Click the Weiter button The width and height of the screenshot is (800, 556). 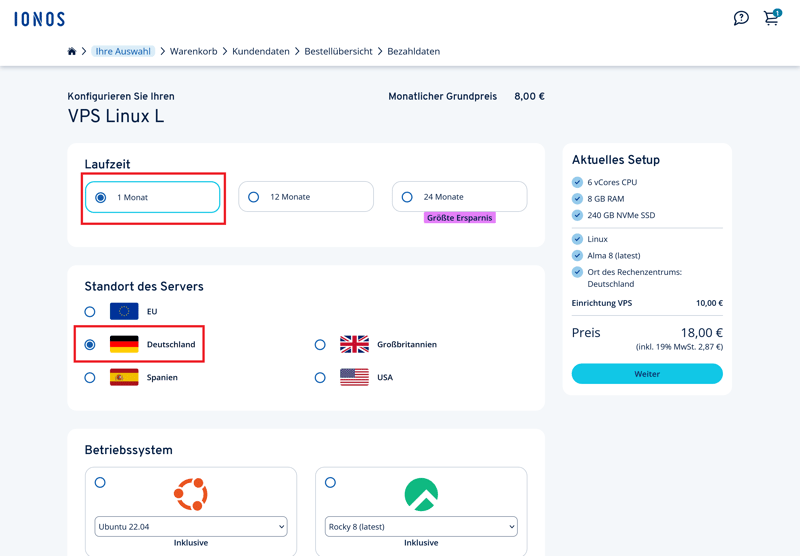(647, 374)
